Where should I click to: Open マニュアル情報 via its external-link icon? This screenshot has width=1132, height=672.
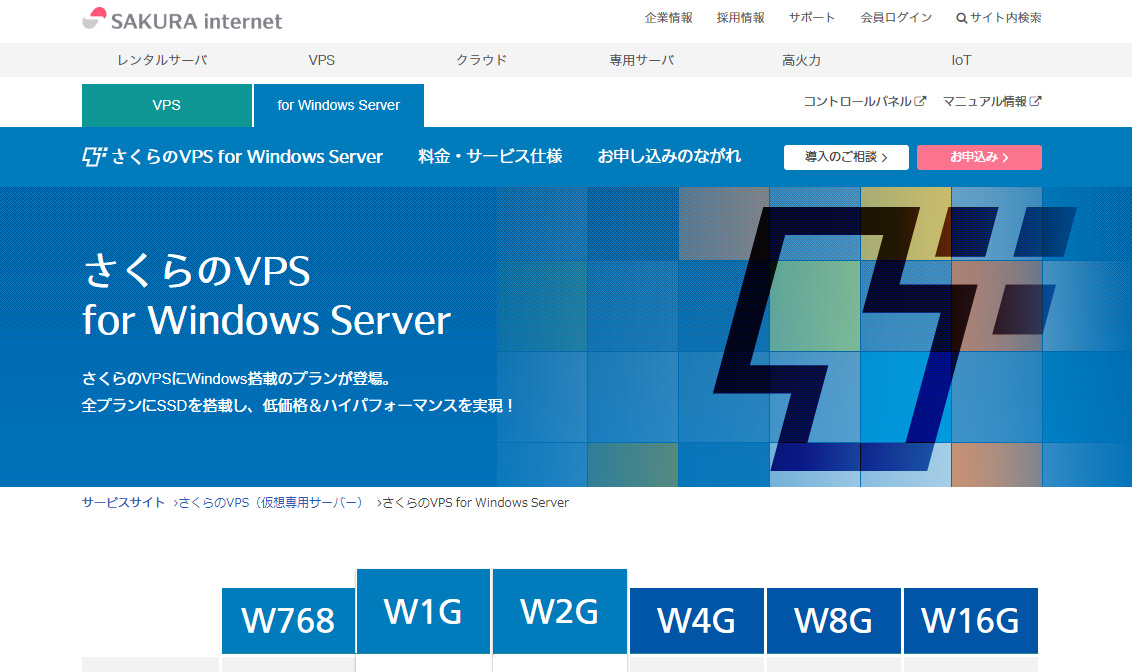point(1036,101)
